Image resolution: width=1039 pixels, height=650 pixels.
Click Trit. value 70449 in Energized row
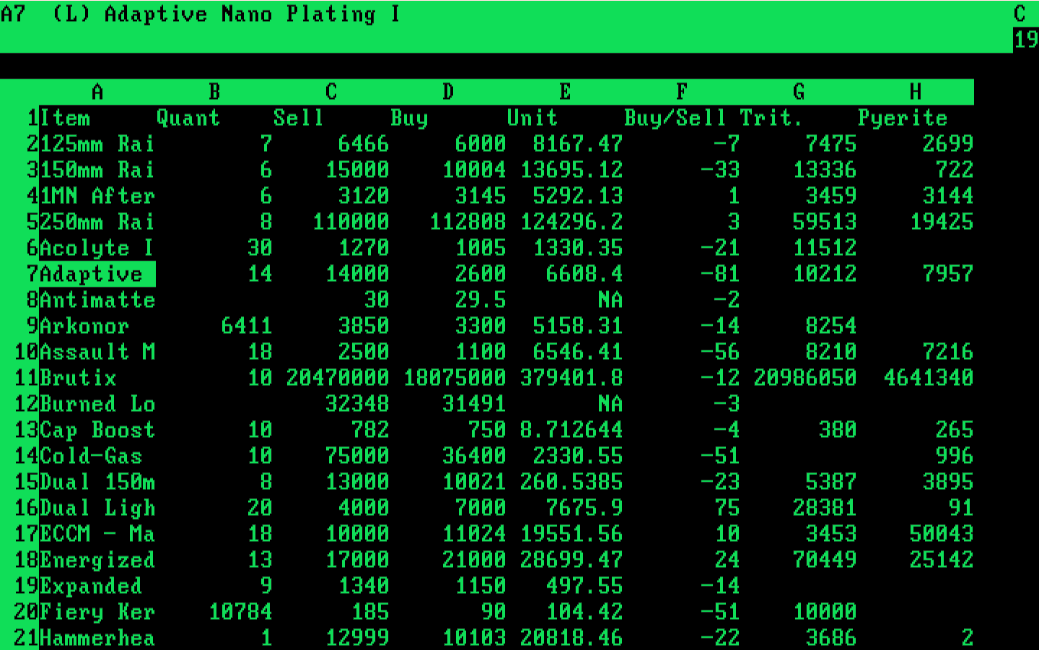(823, 560)
